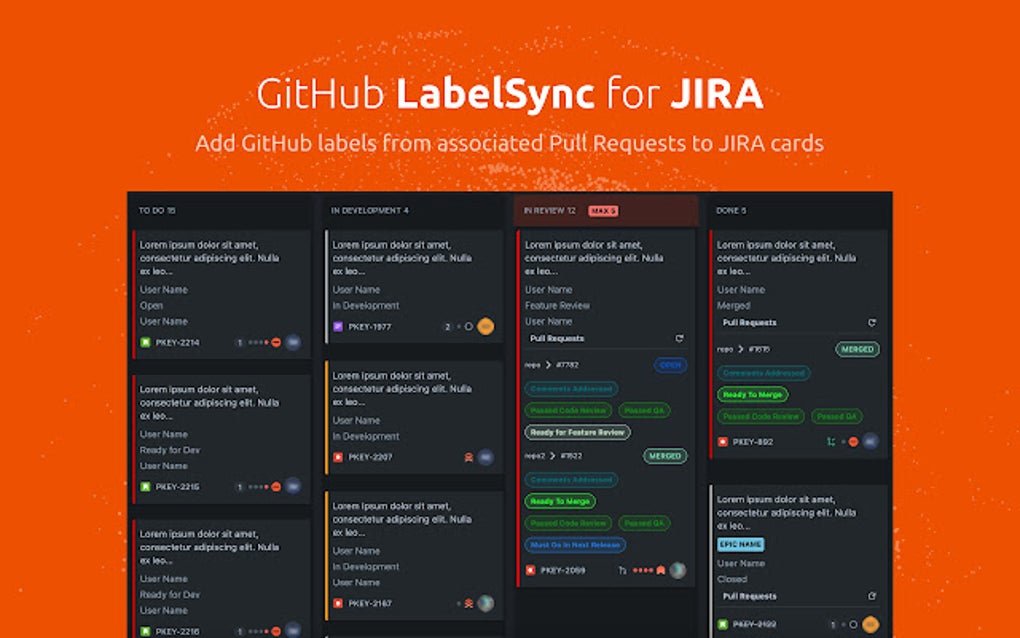Click the MERGED badge for PR #1822
The image size is (1020, 638).
(x=665, y=456)
